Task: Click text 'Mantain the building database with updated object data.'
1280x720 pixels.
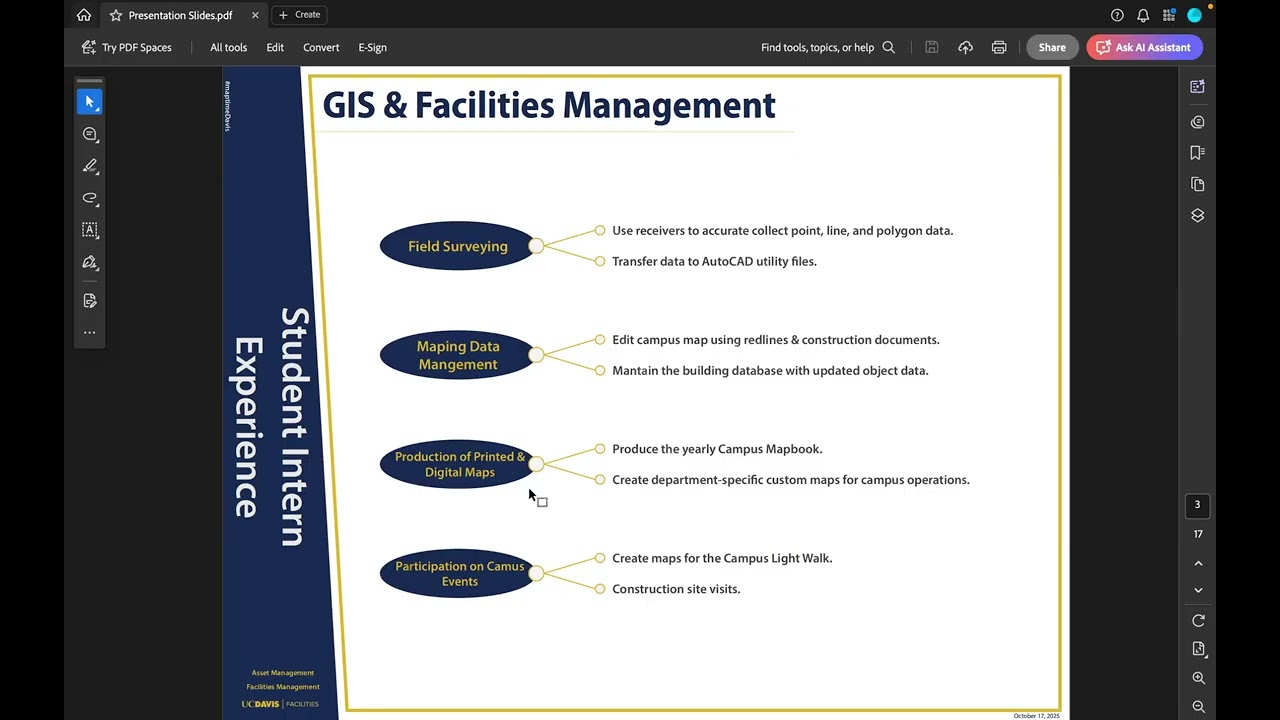Action: click(x=770, y=370)
